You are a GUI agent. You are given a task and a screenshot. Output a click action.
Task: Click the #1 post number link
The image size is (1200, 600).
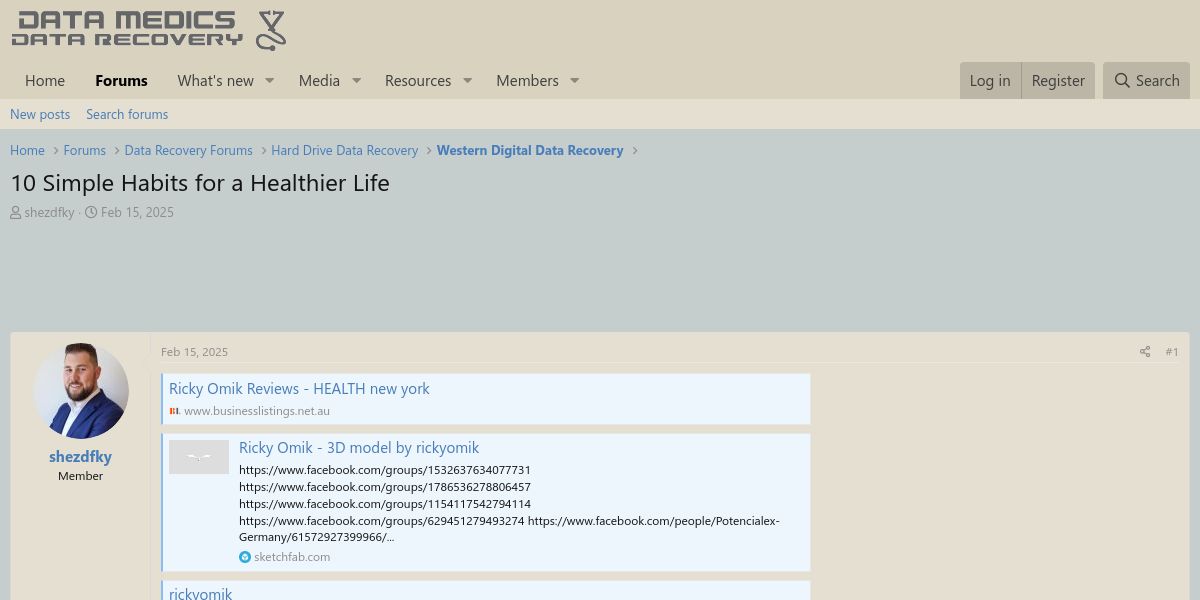click(1172, 352)
